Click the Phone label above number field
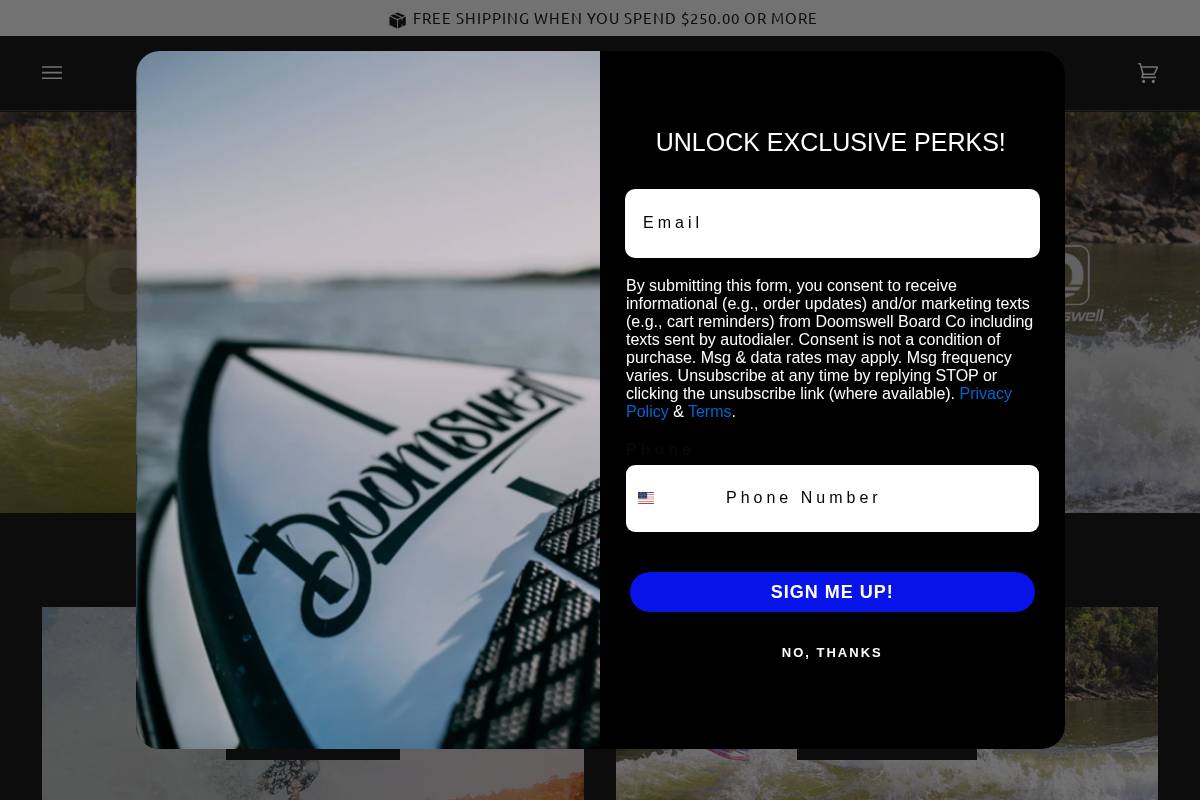Image resolution: width=1200 pixels, height=800 pixels. (x=660, y=450)
